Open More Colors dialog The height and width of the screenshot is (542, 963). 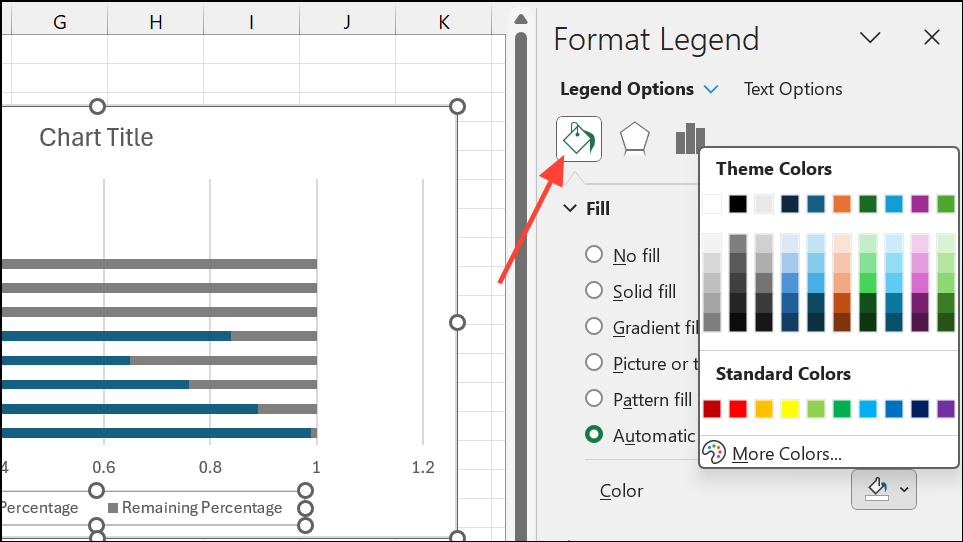(786, 454)
